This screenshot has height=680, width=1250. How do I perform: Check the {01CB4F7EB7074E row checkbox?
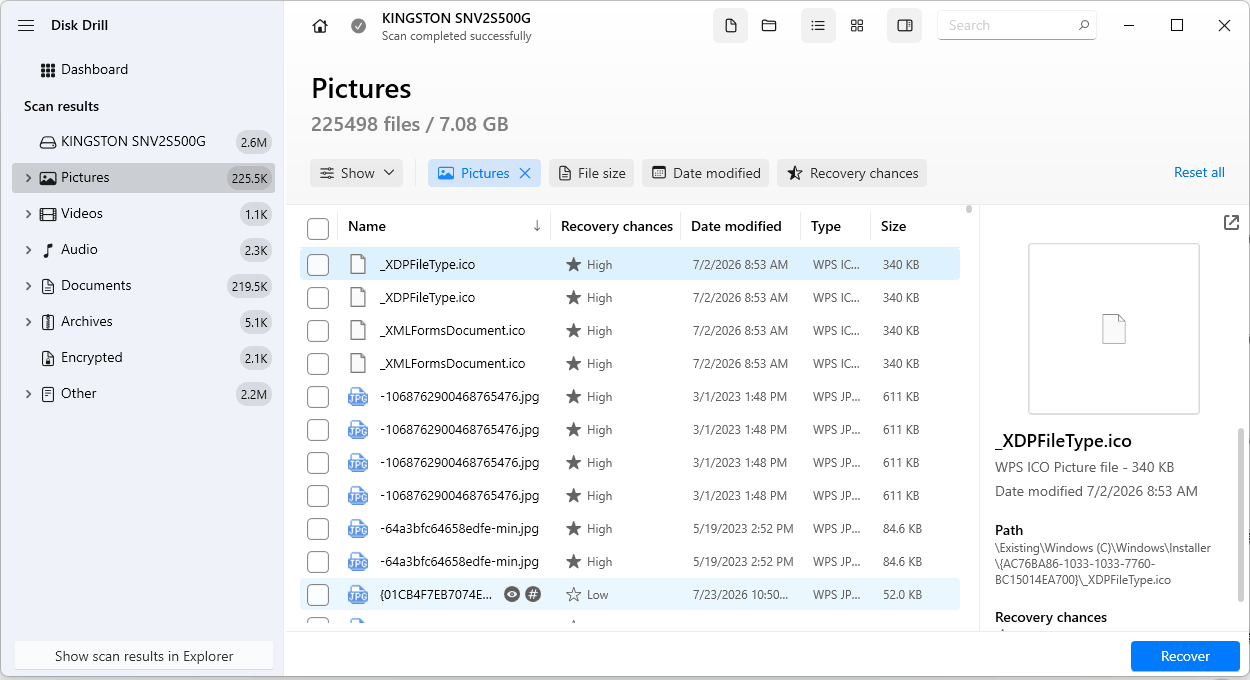coord(318,595)
